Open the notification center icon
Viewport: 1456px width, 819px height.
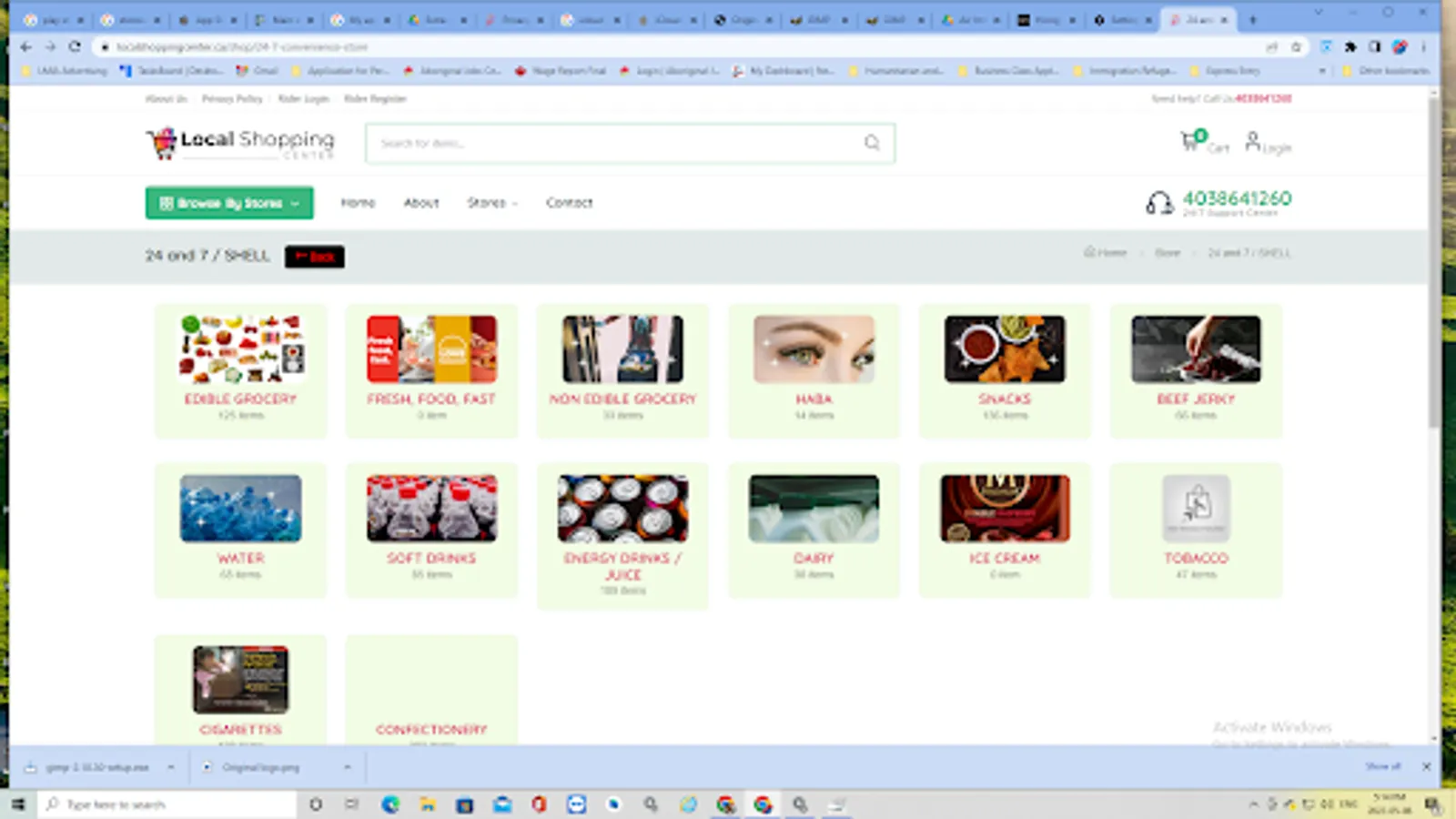coord(1432,804)
